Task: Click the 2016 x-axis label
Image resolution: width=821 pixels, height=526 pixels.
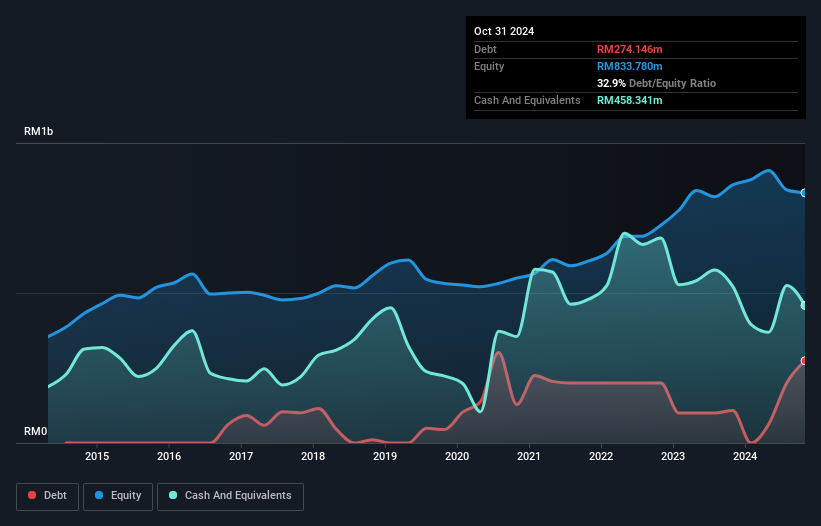Action: (x=169, y=456)
